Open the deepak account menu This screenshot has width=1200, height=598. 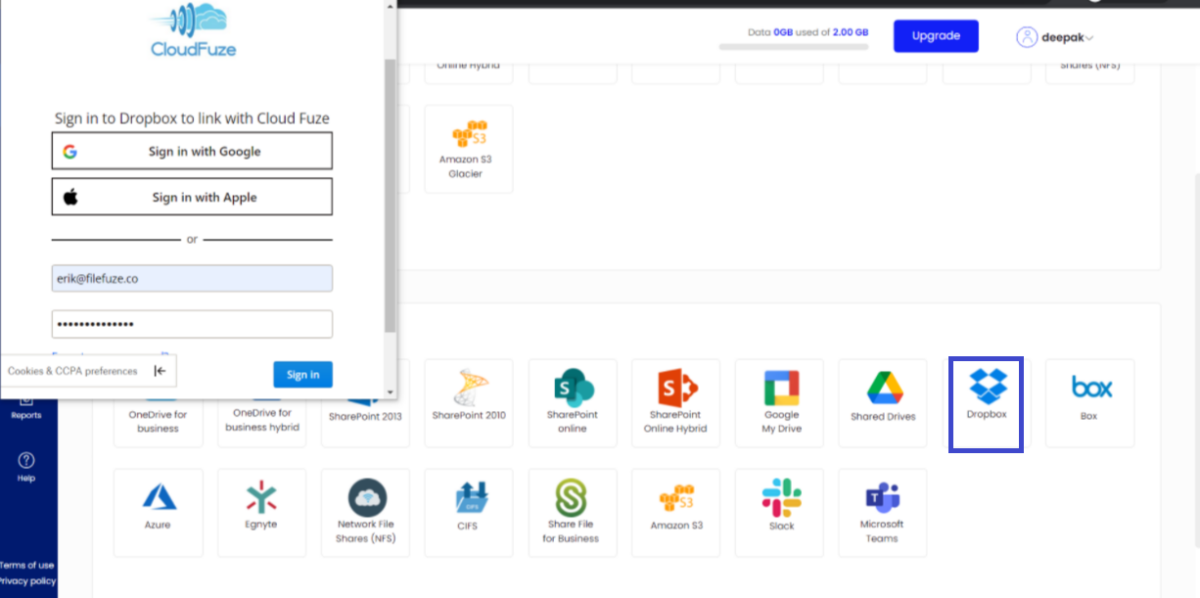coord(1054,36)
